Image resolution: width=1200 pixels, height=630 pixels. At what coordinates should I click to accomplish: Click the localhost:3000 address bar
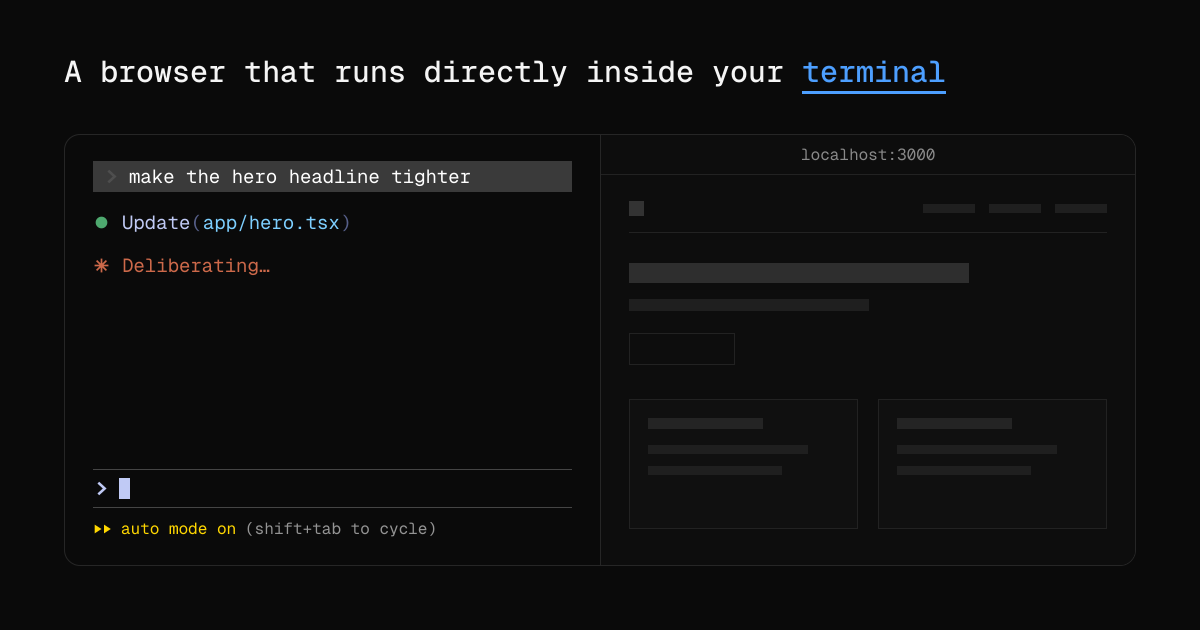[868, 155]
